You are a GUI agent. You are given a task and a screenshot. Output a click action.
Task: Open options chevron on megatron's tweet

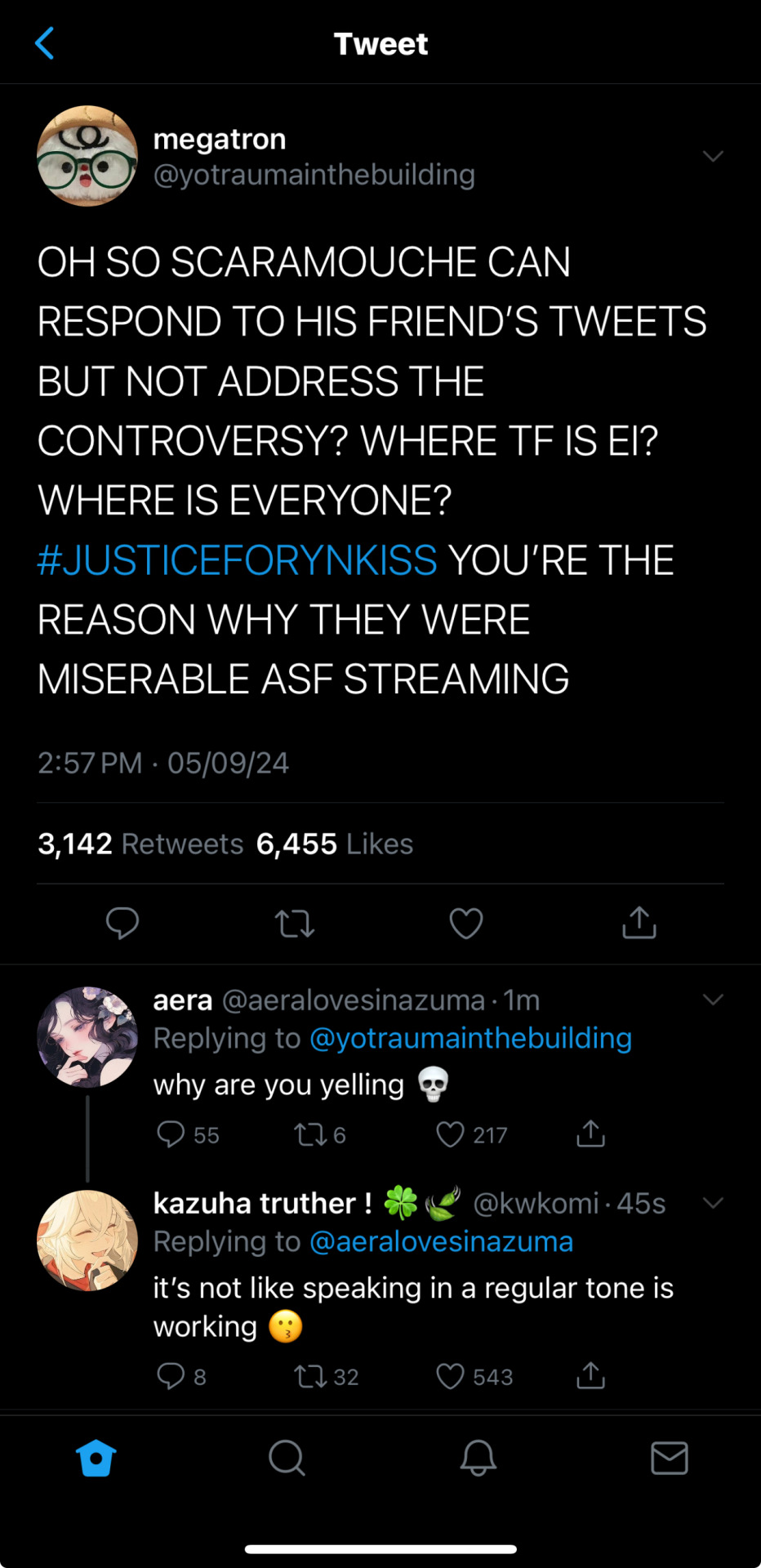pos(713,156)
